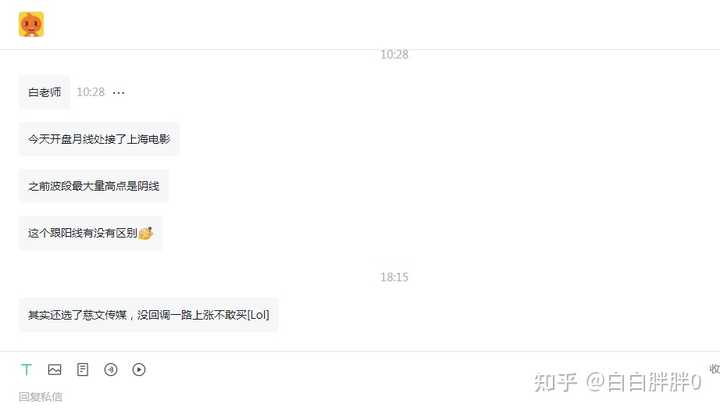Click the 10:28 time next to 白老师
Viewport: 720px width, 411px height.
click(90, 92)
